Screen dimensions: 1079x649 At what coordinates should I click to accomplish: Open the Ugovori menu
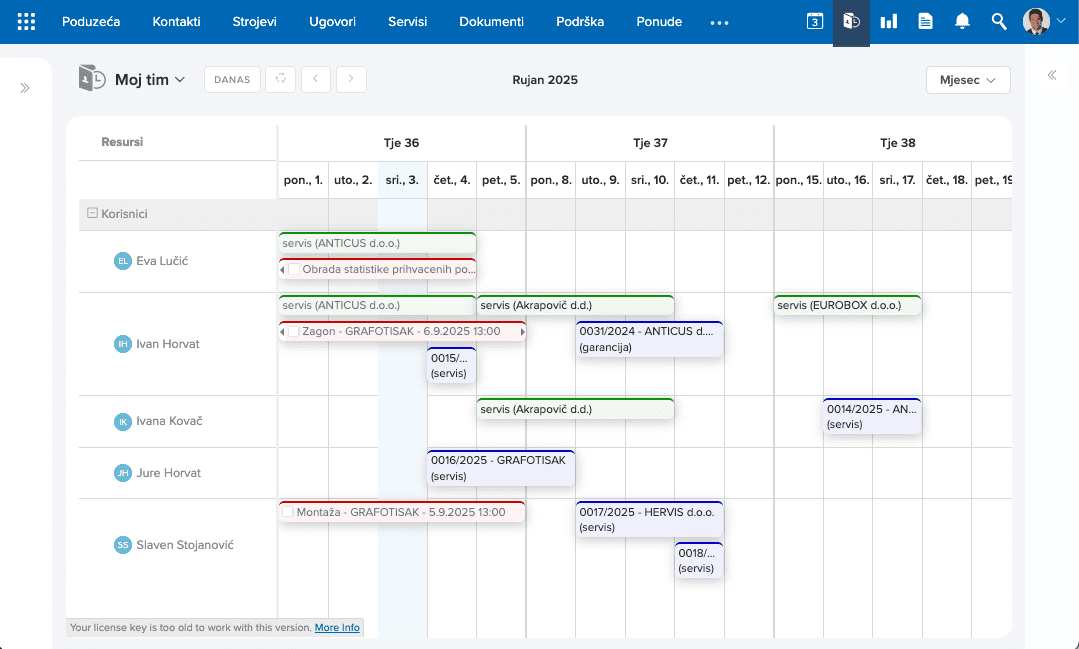(332, 22)
